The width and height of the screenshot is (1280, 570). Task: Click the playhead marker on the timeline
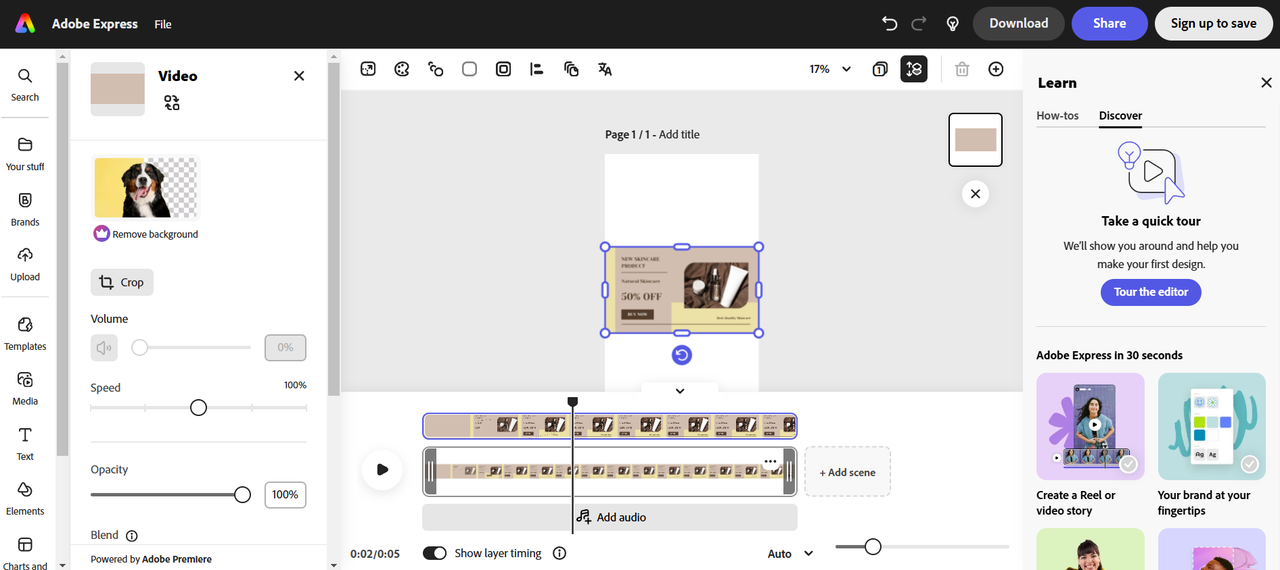pos(573,402)
